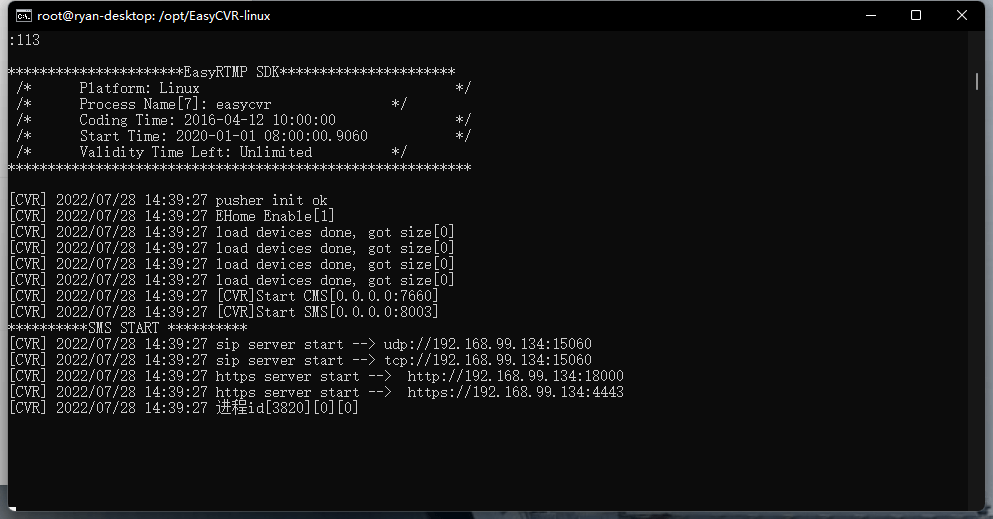Viewport: 993px width, 519px height.
Task: Click the empty scrollbar track below the thumb
Action: pos(977,300)
